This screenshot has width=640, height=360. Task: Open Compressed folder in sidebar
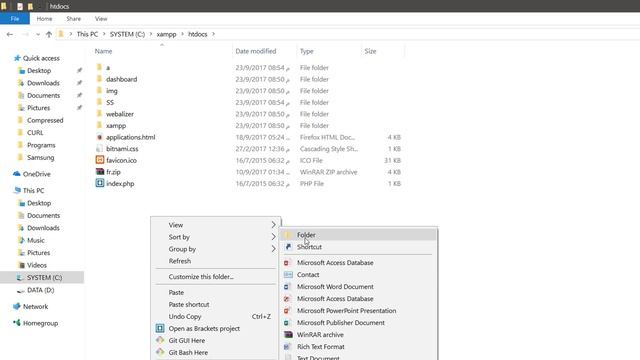coord(45,120)
